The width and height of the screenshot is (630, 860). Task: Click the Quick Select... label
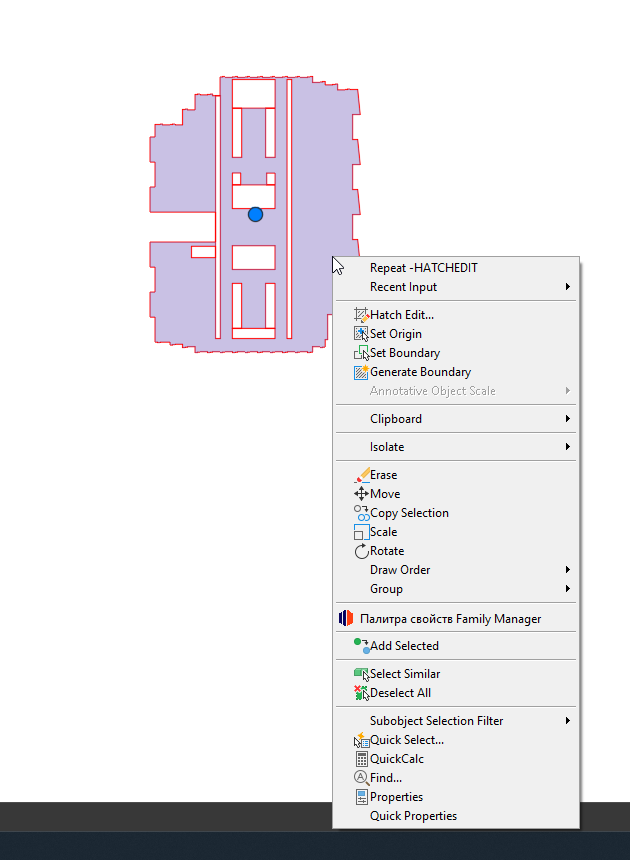coord(407,740)
